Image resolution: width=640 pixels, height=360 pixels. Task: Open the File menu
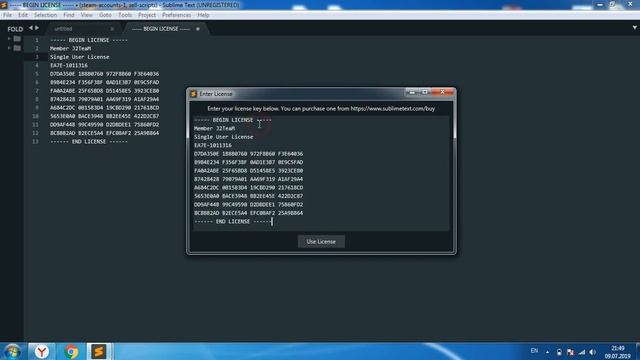tap(7, 15)
